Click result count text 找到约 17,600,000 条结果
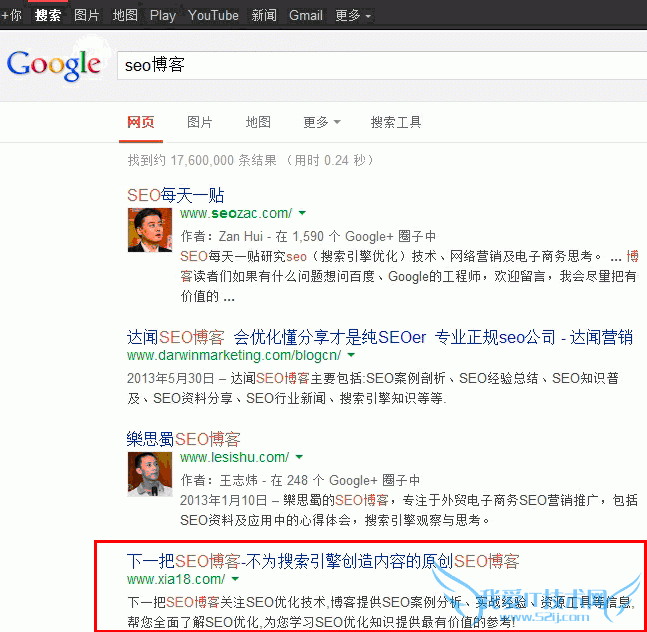This screenshot has width=647, height=632. coord(202,160)
